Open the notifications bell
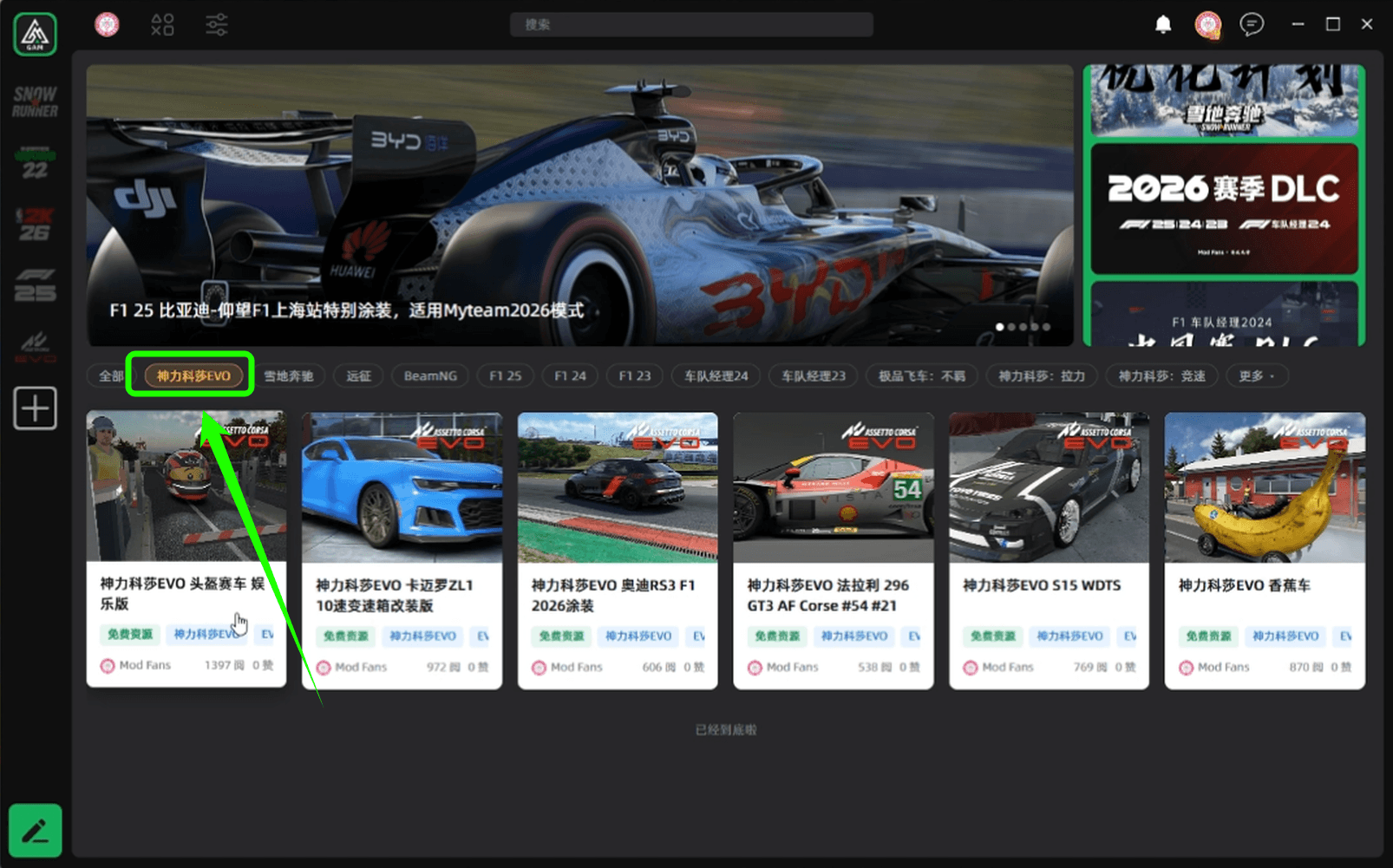The width and height of the screenshot is (1393, 868). coord(1163,24)
